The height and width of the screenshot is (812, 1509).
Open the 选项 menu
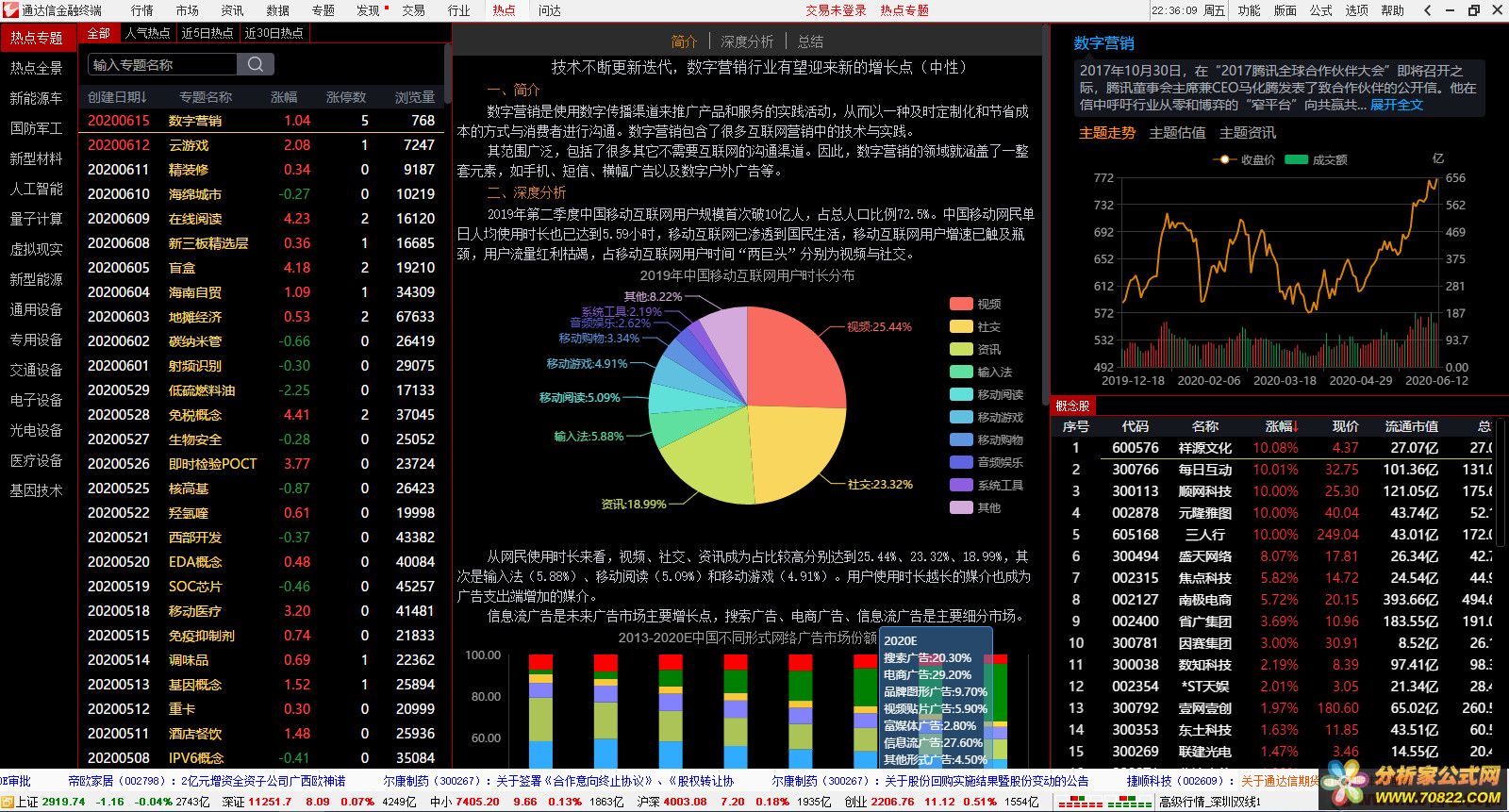[x=1357, y=10]
